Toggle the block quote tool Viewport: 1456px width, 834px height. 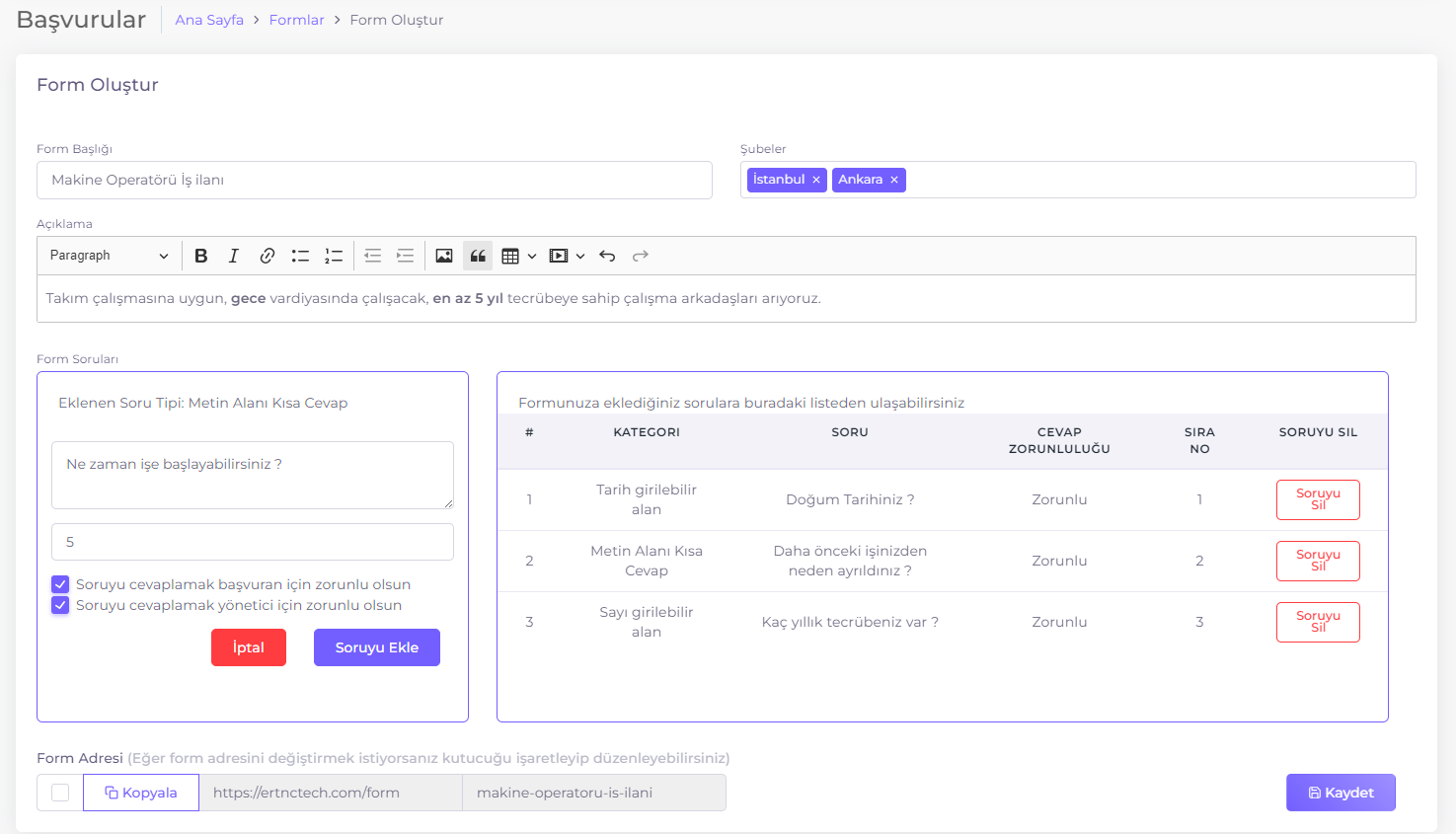(478, 256)
